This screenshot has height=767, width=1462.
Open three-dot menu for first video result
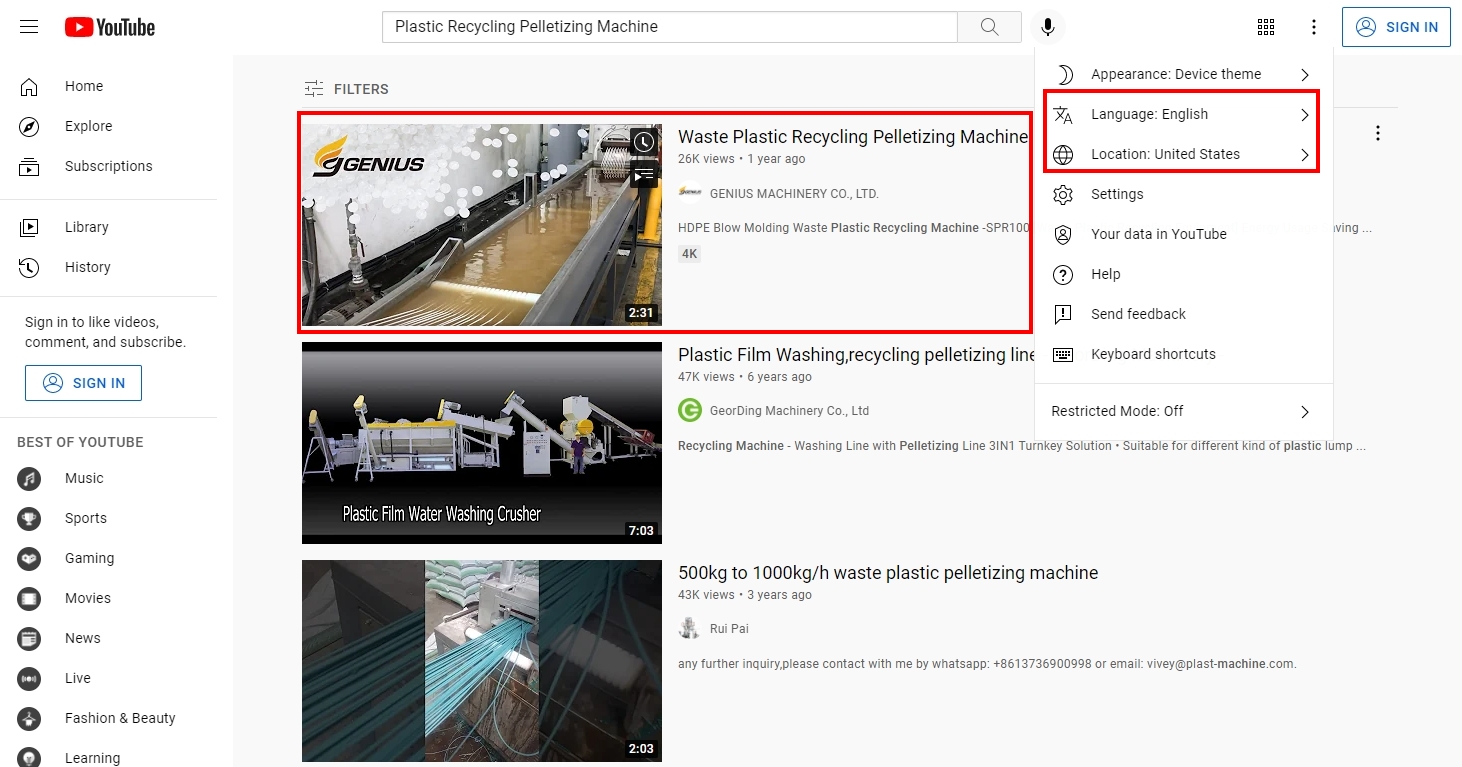tap(1378, 133)
